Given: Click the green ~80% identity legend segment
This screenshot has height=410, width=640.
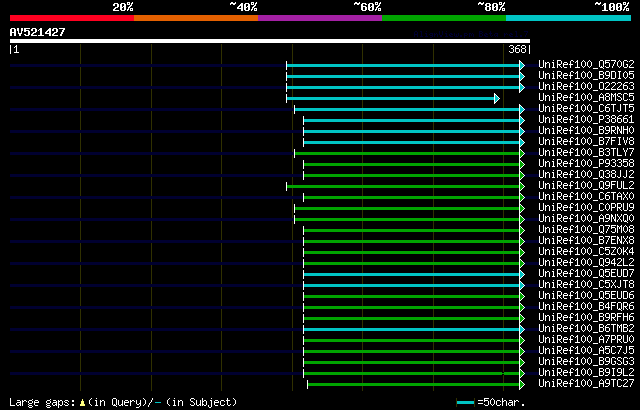Looking at the screenshot, I should [444, 18].
